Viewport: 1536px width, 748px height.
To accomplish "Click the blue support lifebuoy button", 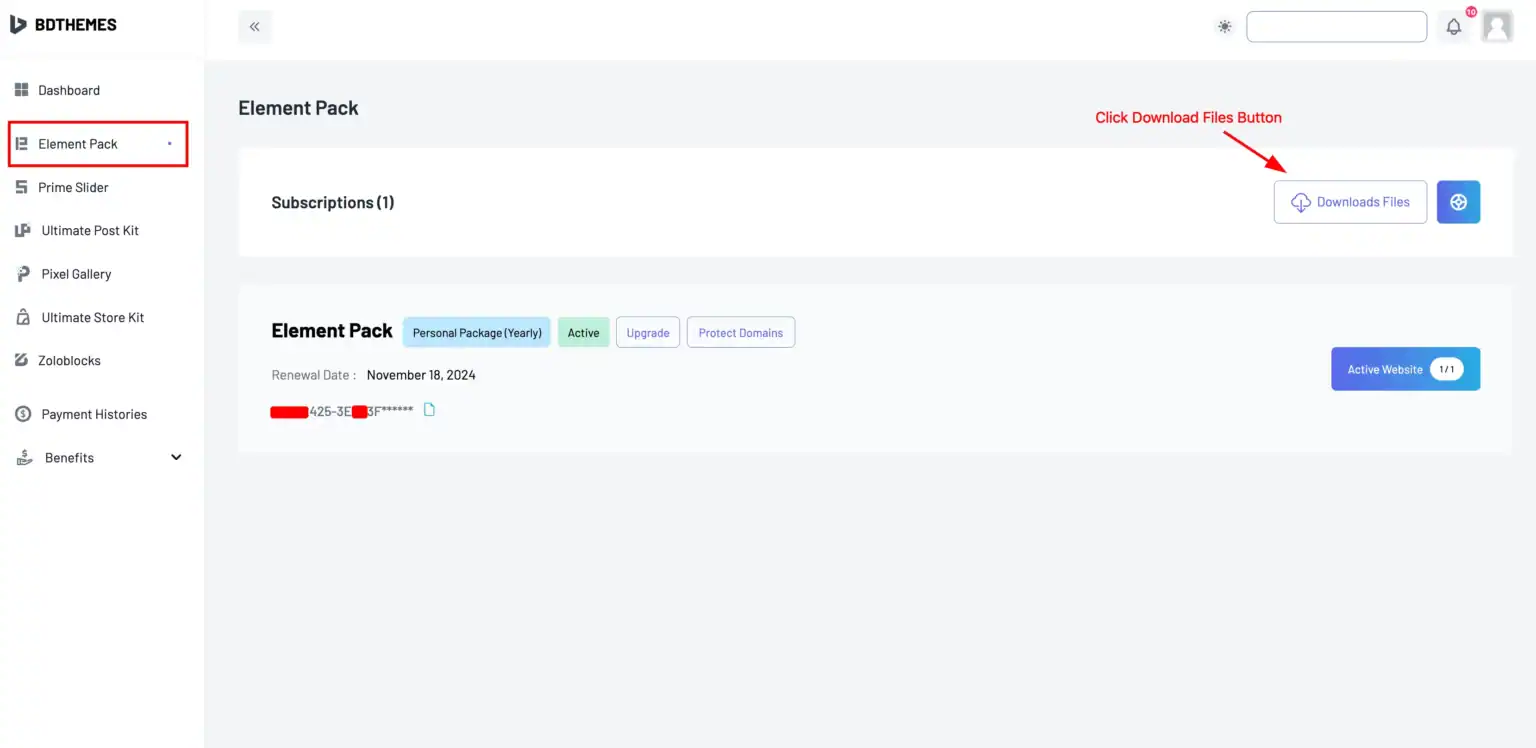I will click(x=1458, y=202).
